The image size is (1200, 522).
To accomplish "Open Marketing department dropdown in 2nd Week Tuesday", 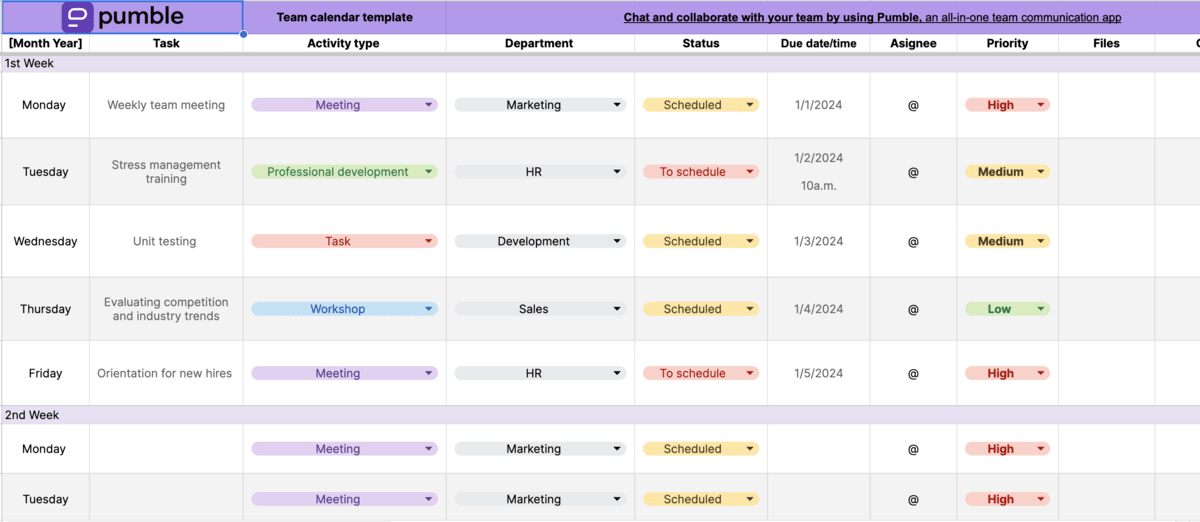I will pyautogui.click(x=540, y=499).
